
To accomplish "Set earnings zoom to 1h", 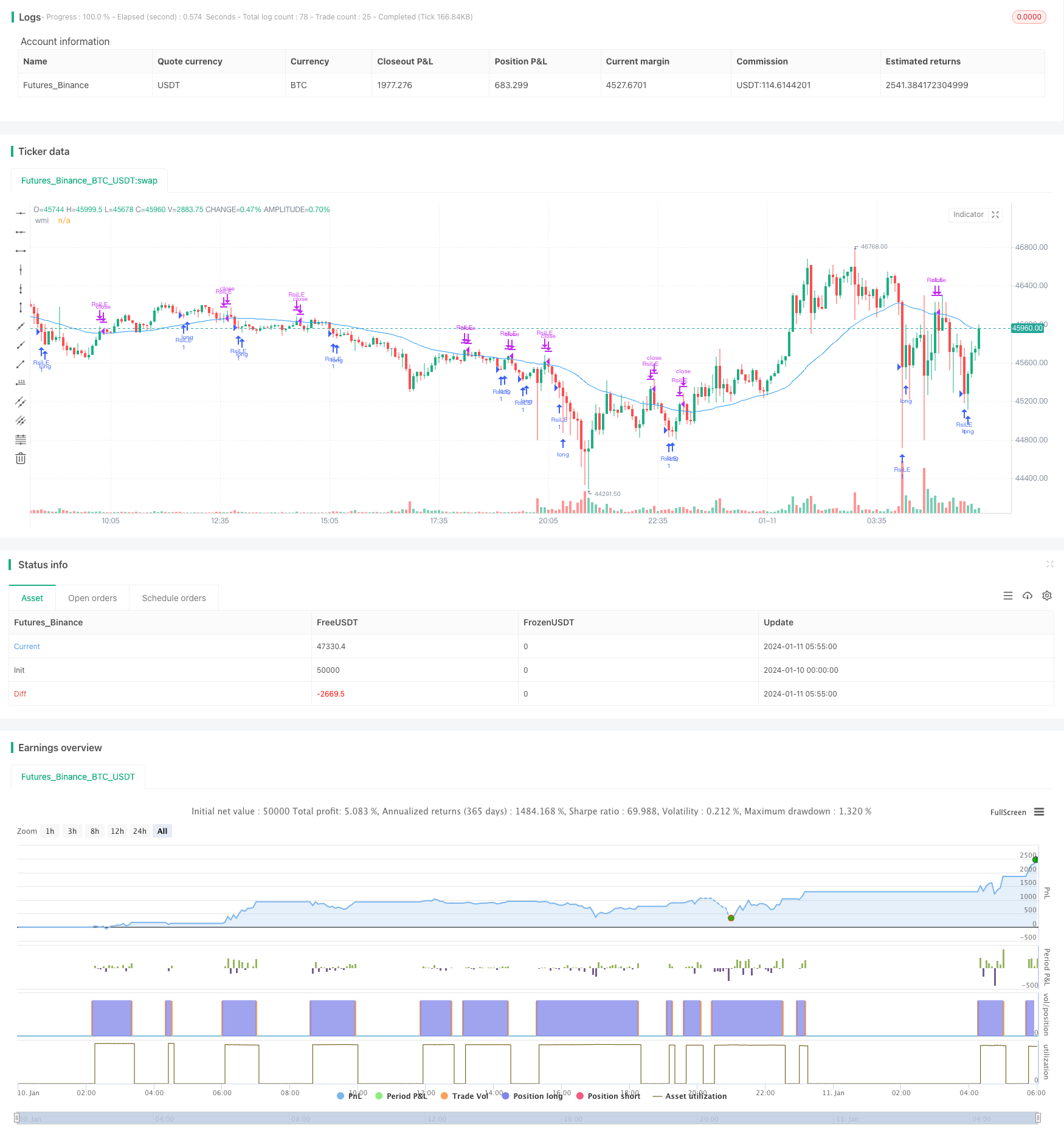I will click(50, 831).
